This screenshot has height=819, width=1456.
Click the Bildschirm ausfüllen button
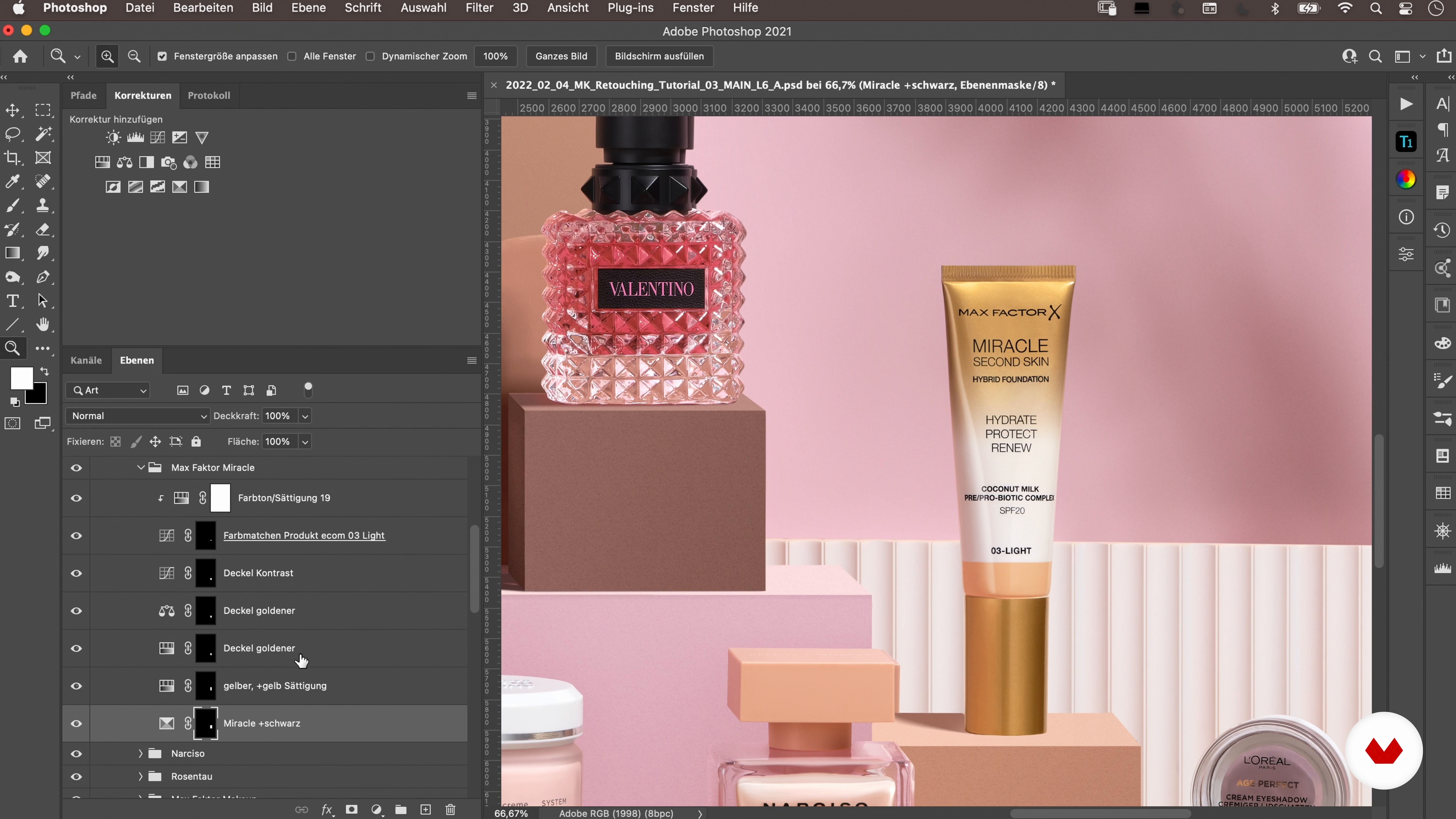659,56
